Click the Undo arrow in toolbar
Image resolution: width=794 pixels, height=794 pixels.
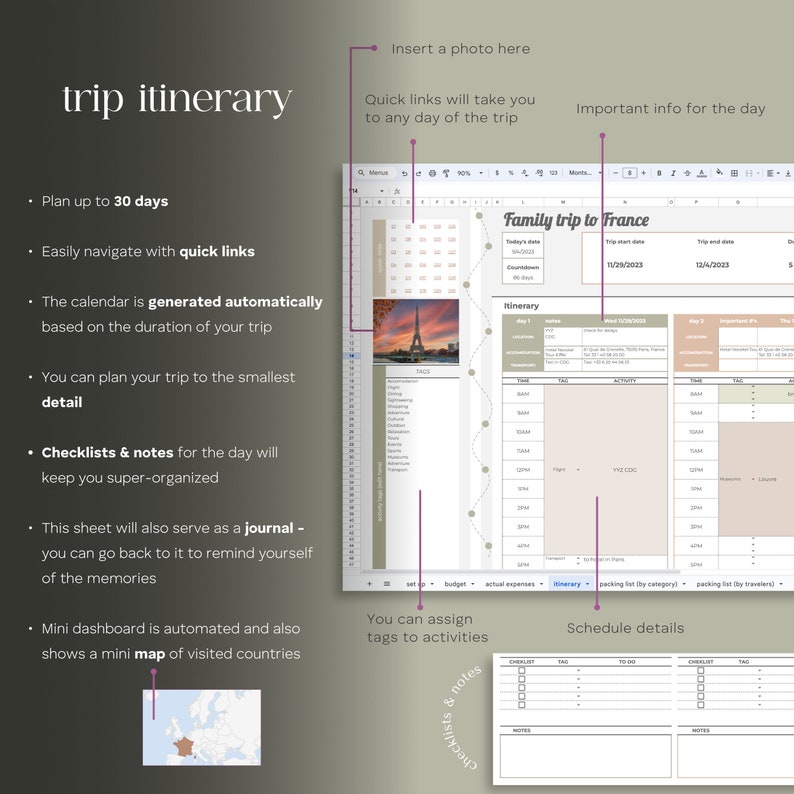tap(405, 173)
